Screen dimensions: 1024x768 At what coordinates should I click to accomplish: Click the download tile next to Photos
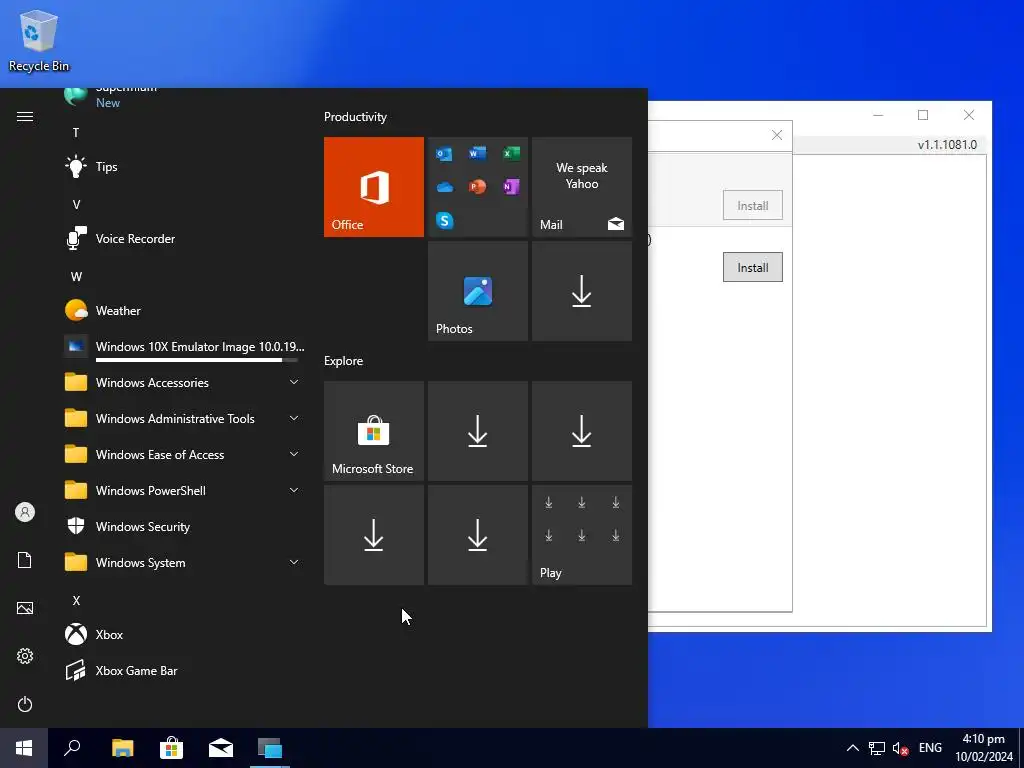coord(582,291)
